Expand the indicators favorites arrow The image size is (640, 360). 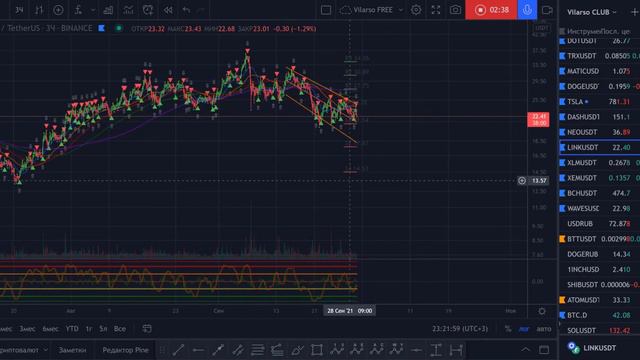(93, 10)
